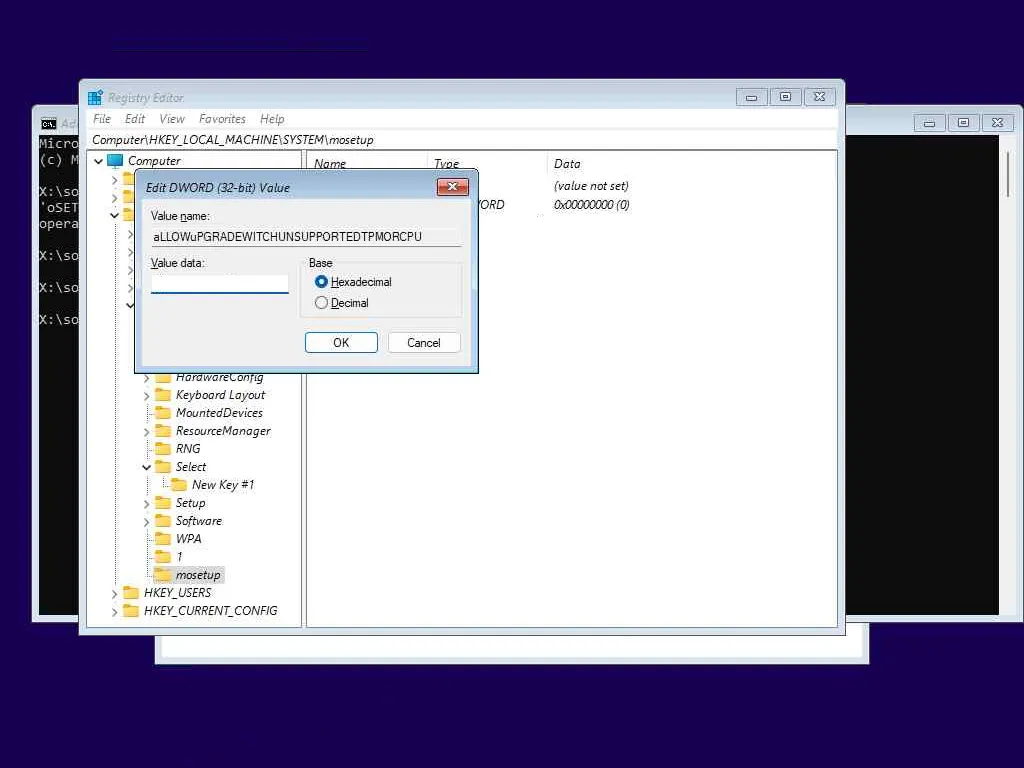The width and height of the screenshot is (1024, 768).
Task: Click the (value not set) data cell
Action: click(x=591, y=186)
